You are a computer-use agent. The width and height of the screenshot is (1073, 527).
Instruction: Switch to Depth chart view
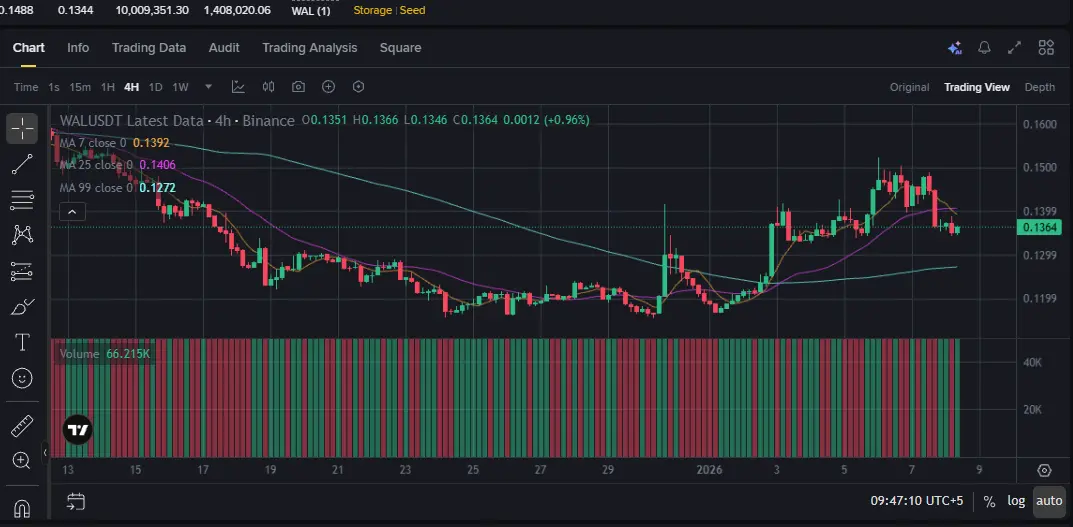tap(1039, 87)
